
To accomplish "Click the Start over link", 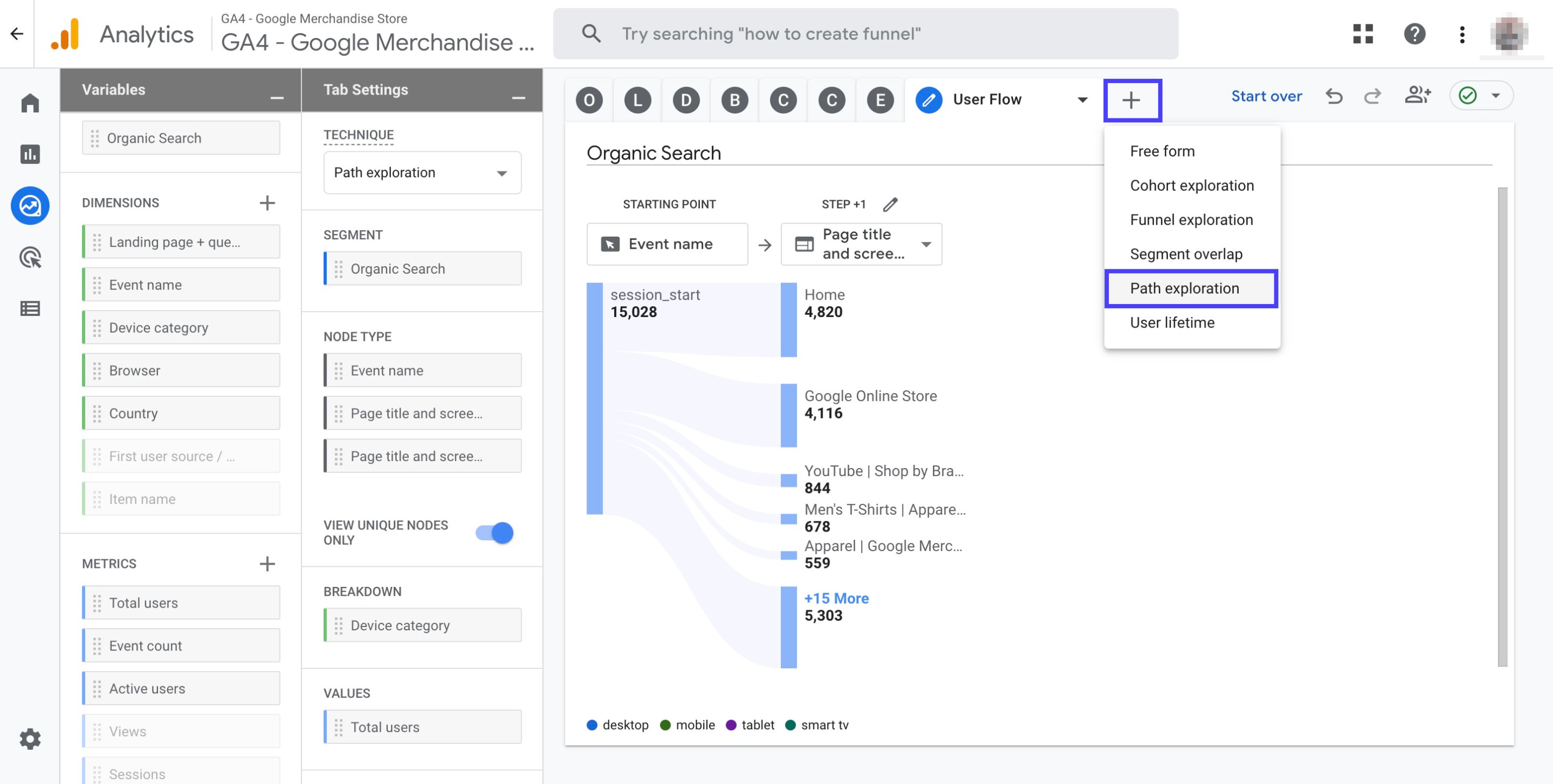I will (1266, 97).
